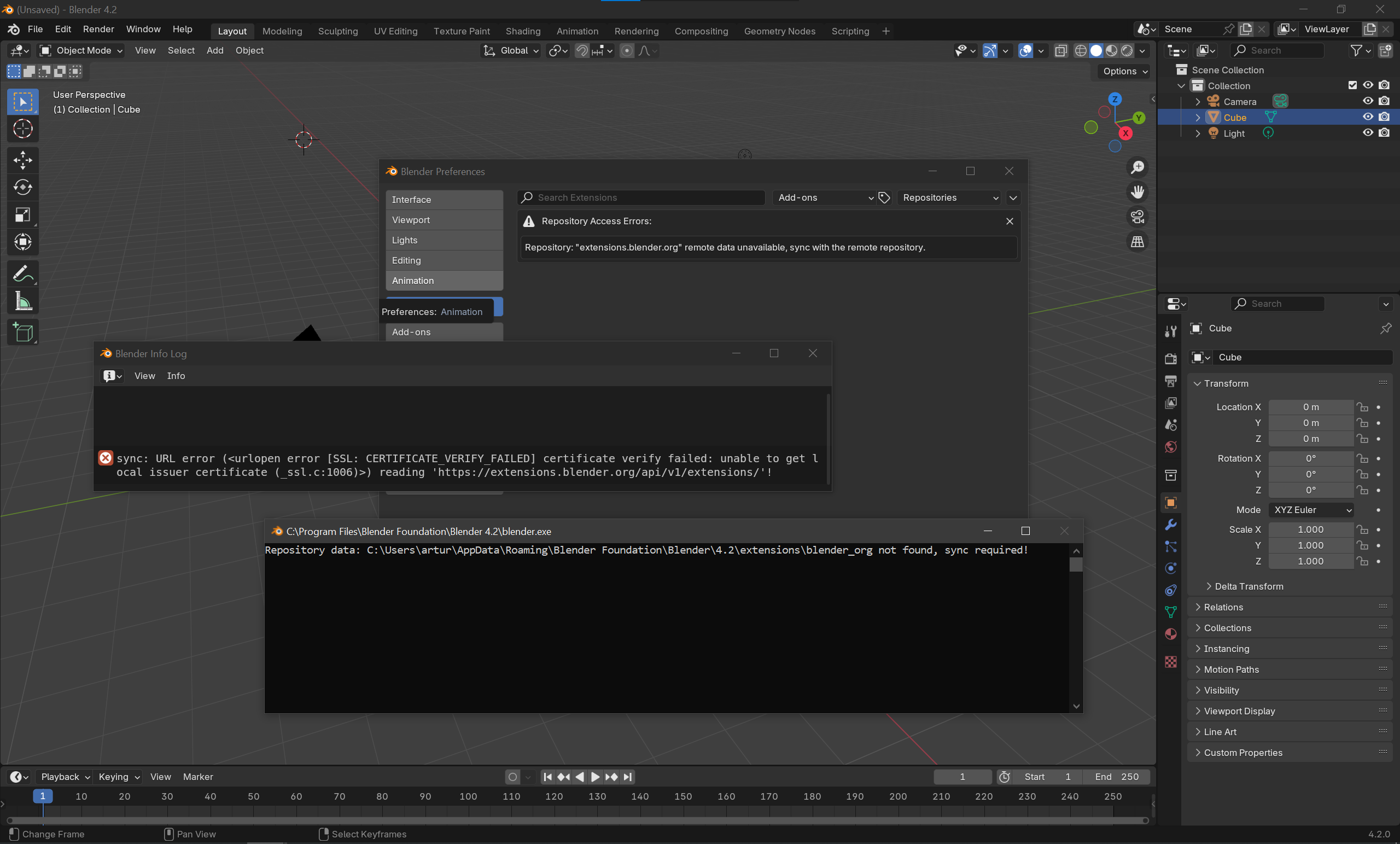The image size is (1400, 844).
Task: Open the Material properties tab icon
Action: [1170, 635]
